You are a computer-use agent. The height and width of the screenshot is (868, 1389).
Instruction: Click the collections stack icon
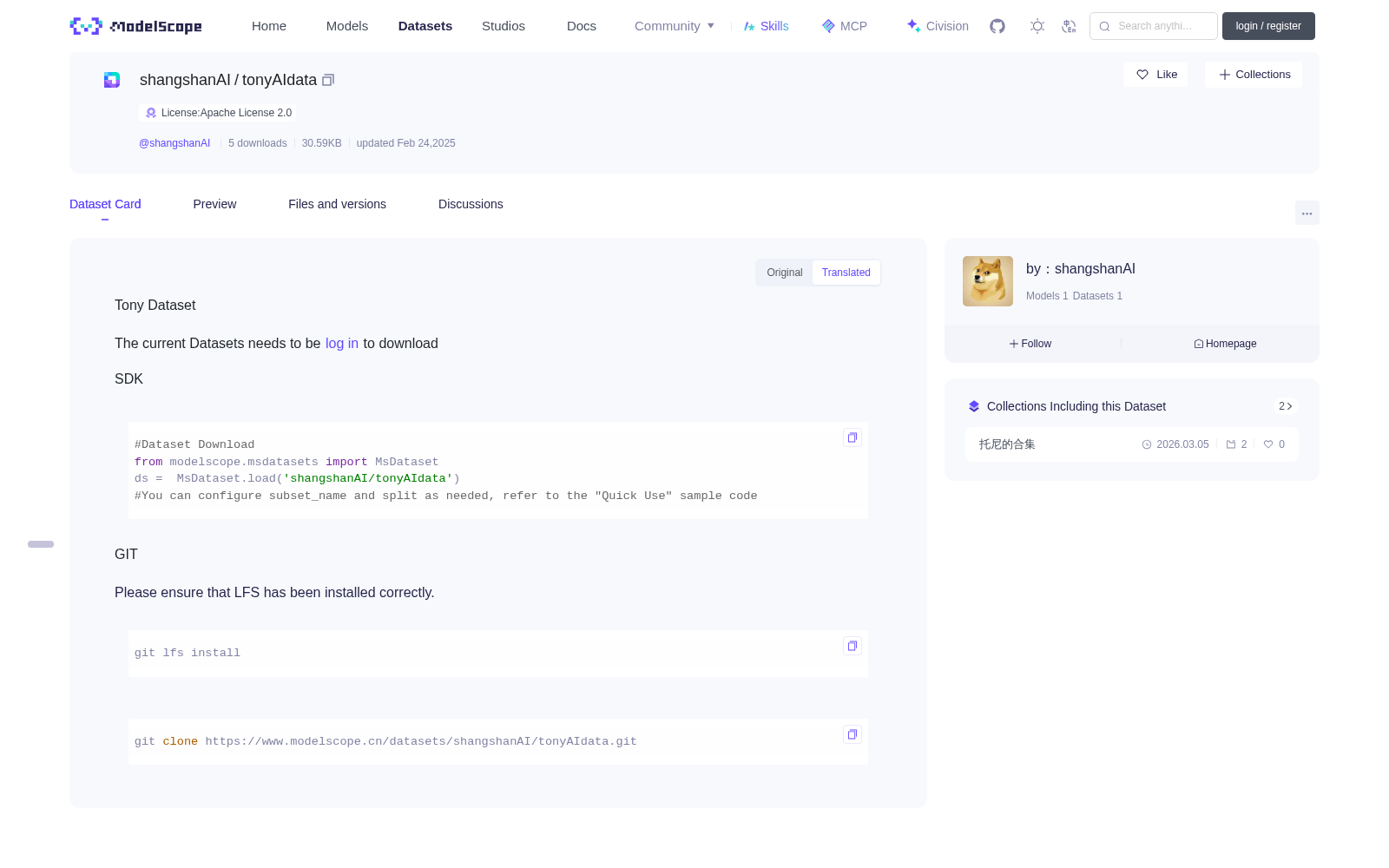(974, 406)
